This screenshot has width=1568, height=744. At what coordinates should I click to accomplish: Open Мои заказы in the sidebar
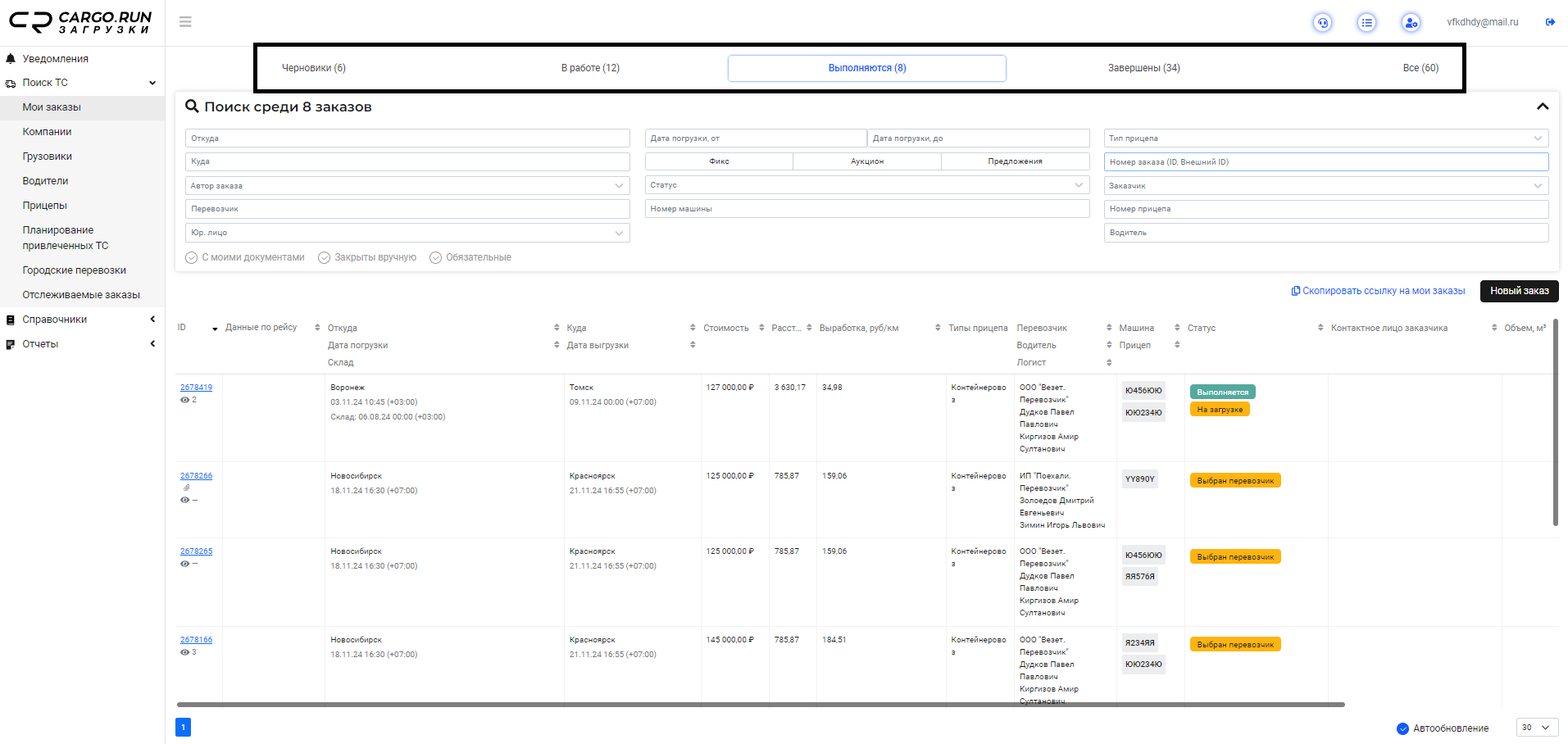[82, 107]
